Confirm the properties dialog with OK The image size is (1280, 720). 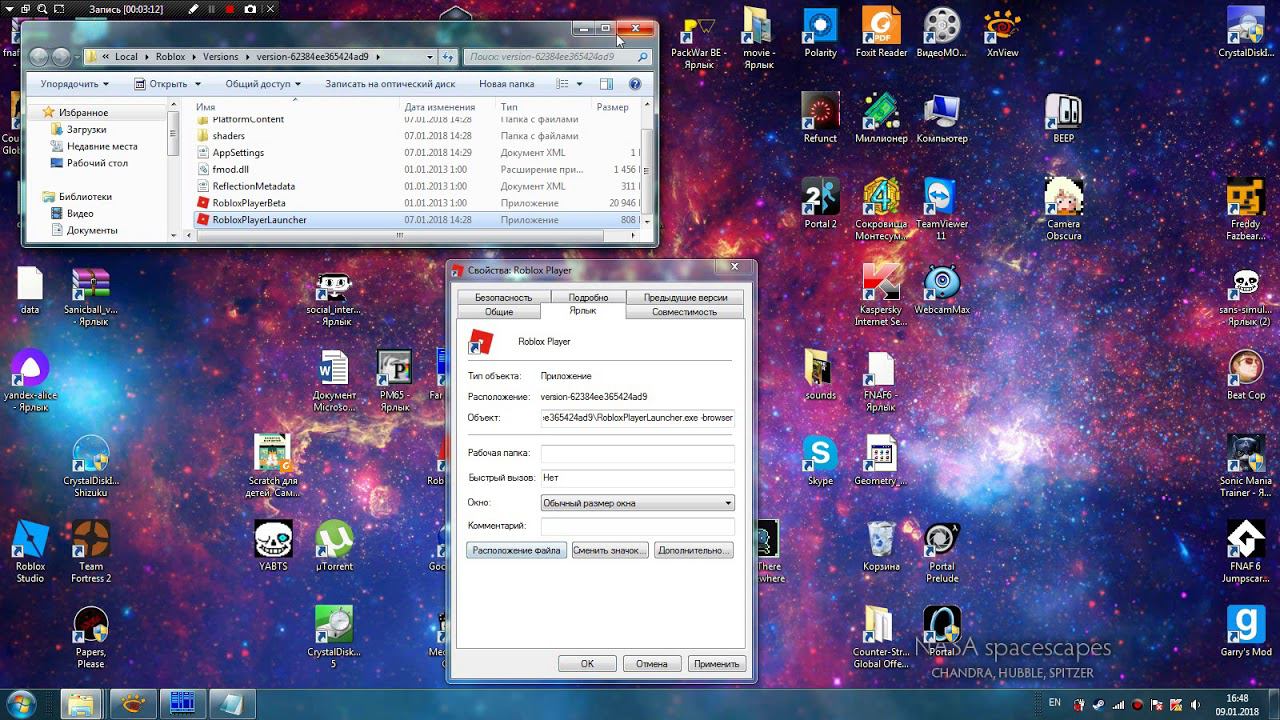[x=587, y=663]
